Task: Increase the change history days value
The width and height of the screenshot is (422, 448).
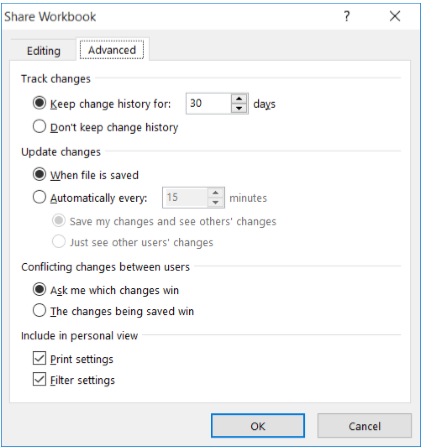Action: click(x=239, y=99)
